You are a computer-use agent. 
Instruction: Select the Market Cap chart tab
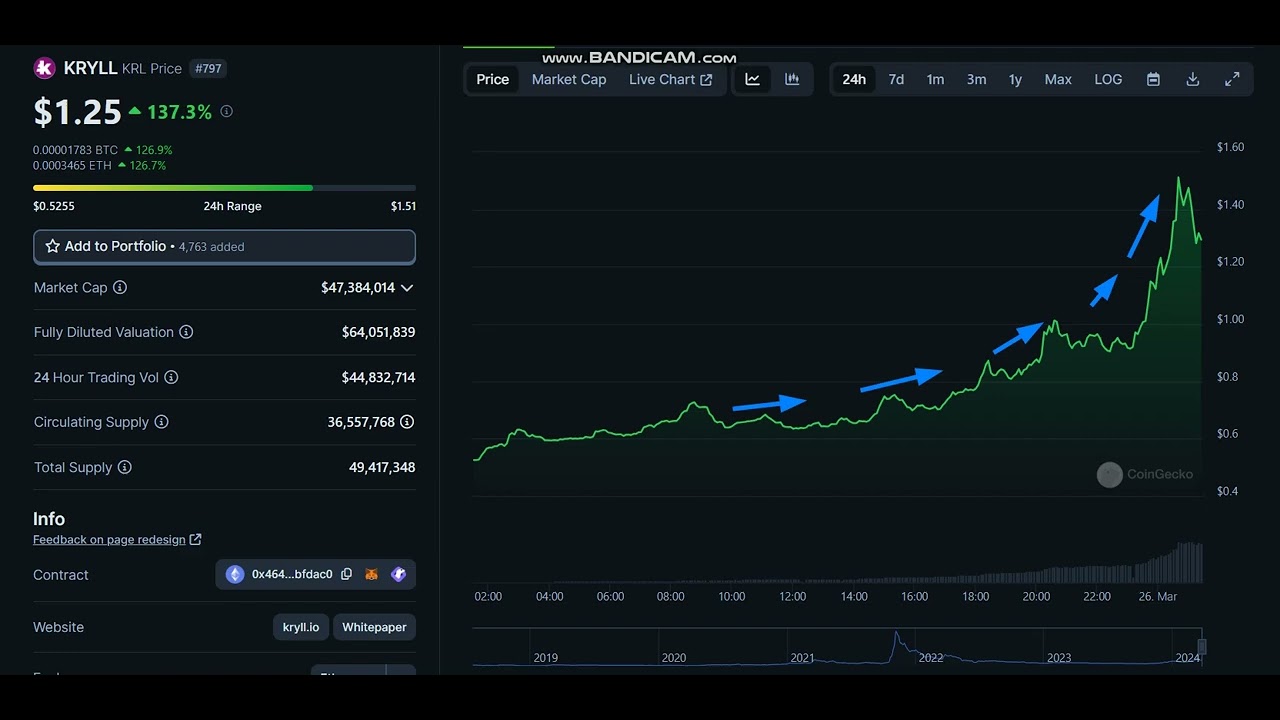click(x=569, y=79)
